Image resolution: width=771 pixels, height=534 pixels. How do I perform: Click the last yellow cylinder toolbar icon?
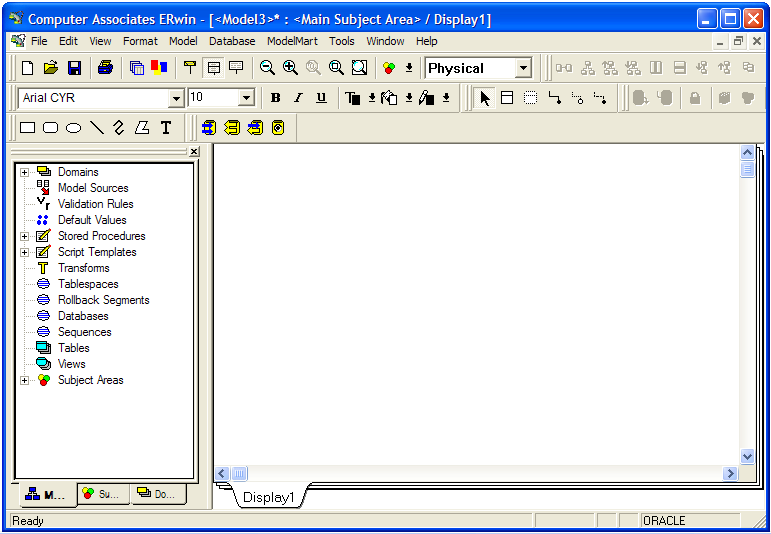[x=278, y=128]
